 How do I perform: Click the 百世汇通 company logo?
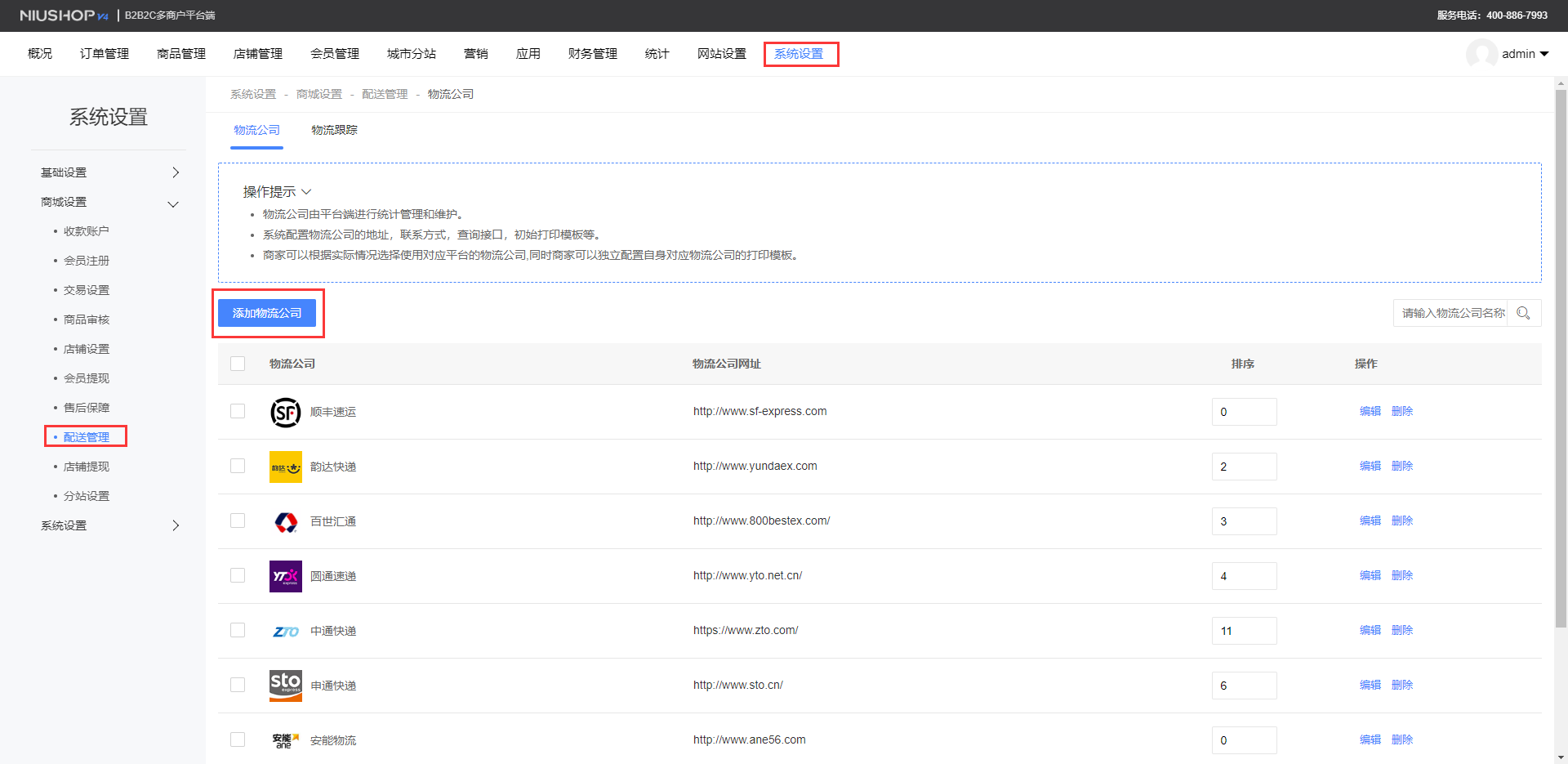[286, 522]
